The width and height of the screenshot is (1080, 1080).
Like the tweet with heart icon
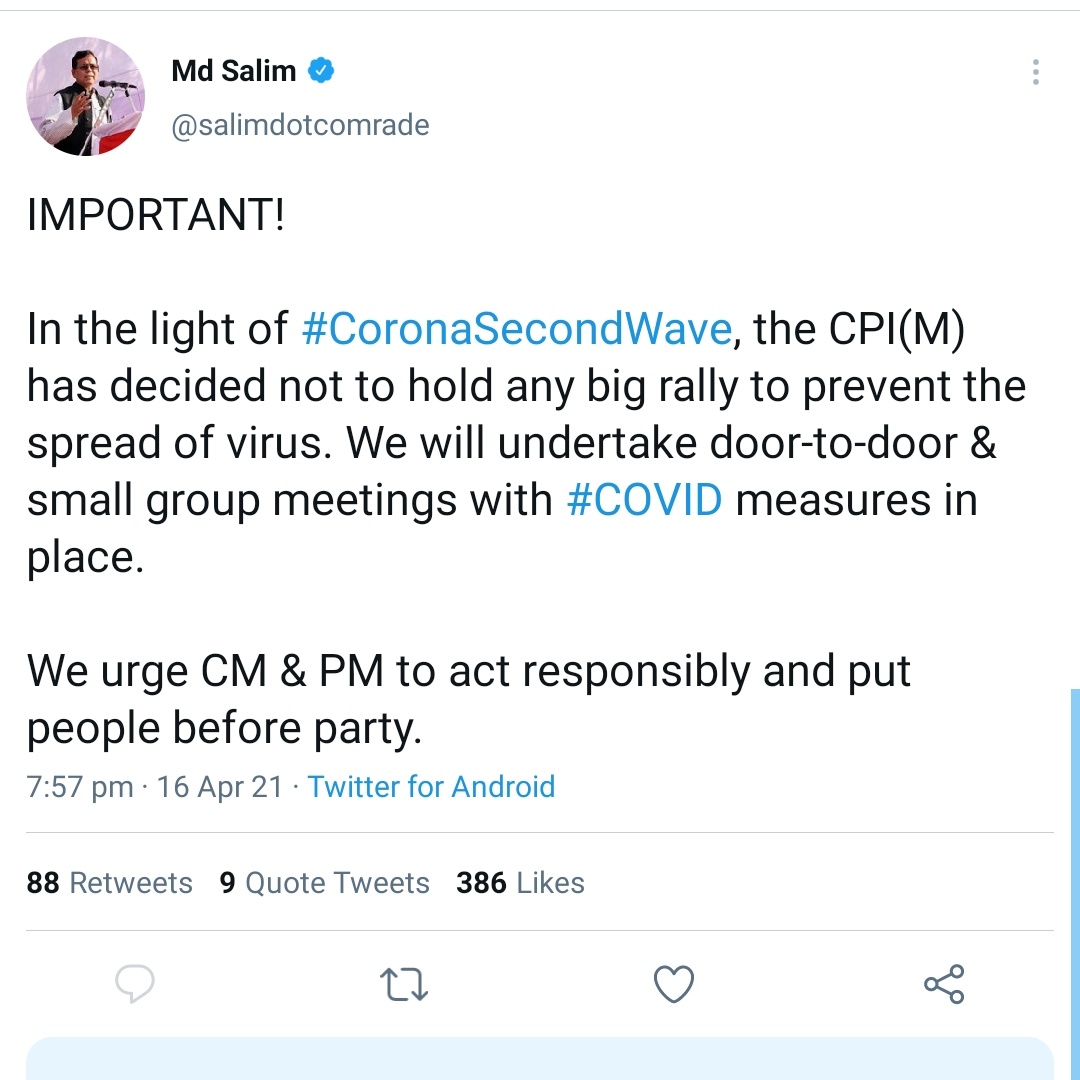pyautogui.click(x=674, y=984)
